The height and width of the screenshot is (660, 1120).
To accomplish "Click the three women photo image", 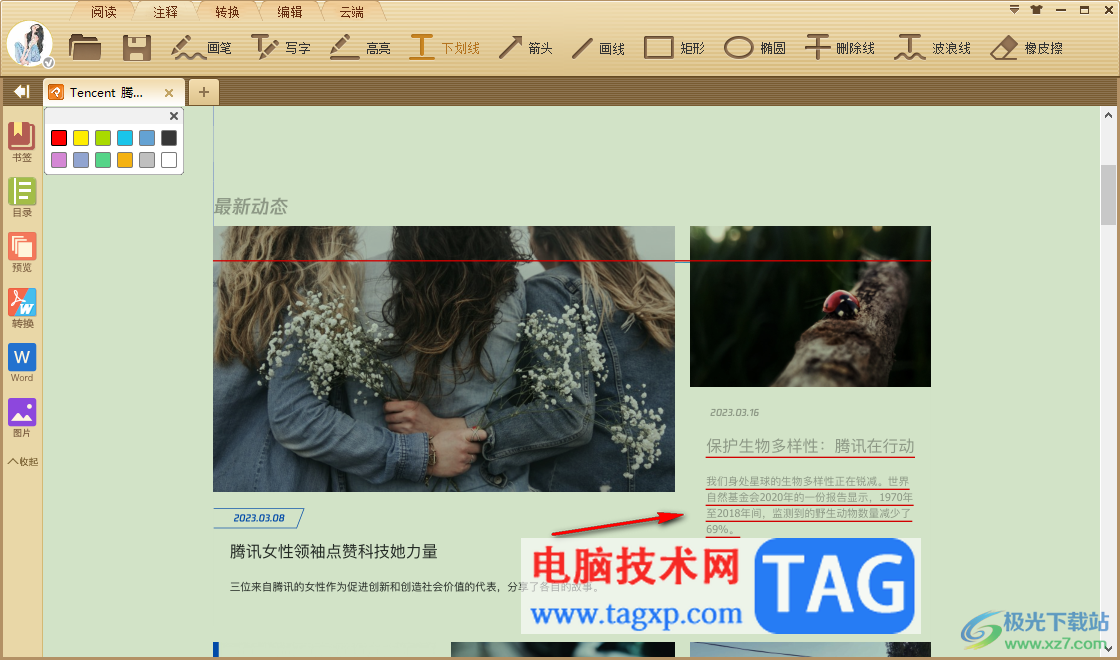I will click(444, 359).
